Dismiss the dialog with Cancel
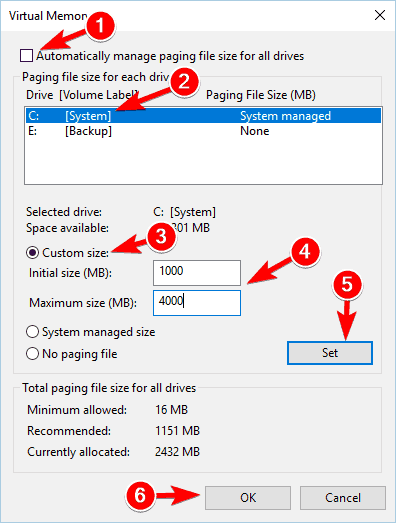396x523 pixels. [x=343, y=498]
